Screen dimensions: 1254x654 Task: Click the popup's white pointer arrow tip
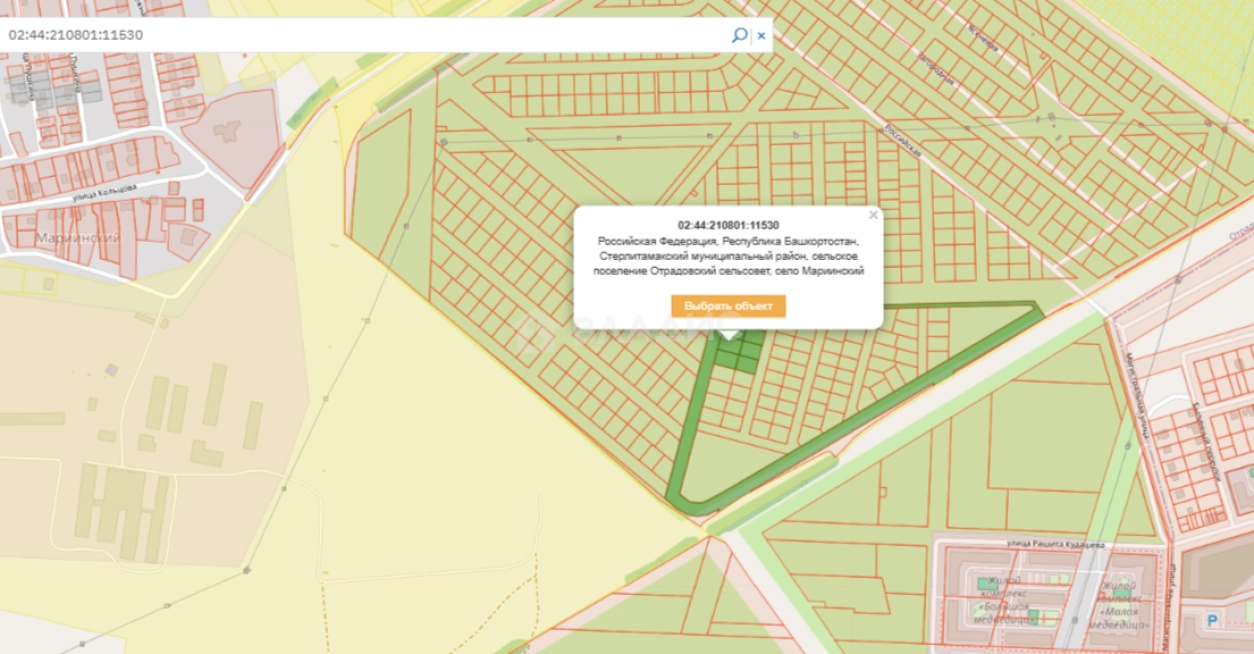[x=730, y=335]
